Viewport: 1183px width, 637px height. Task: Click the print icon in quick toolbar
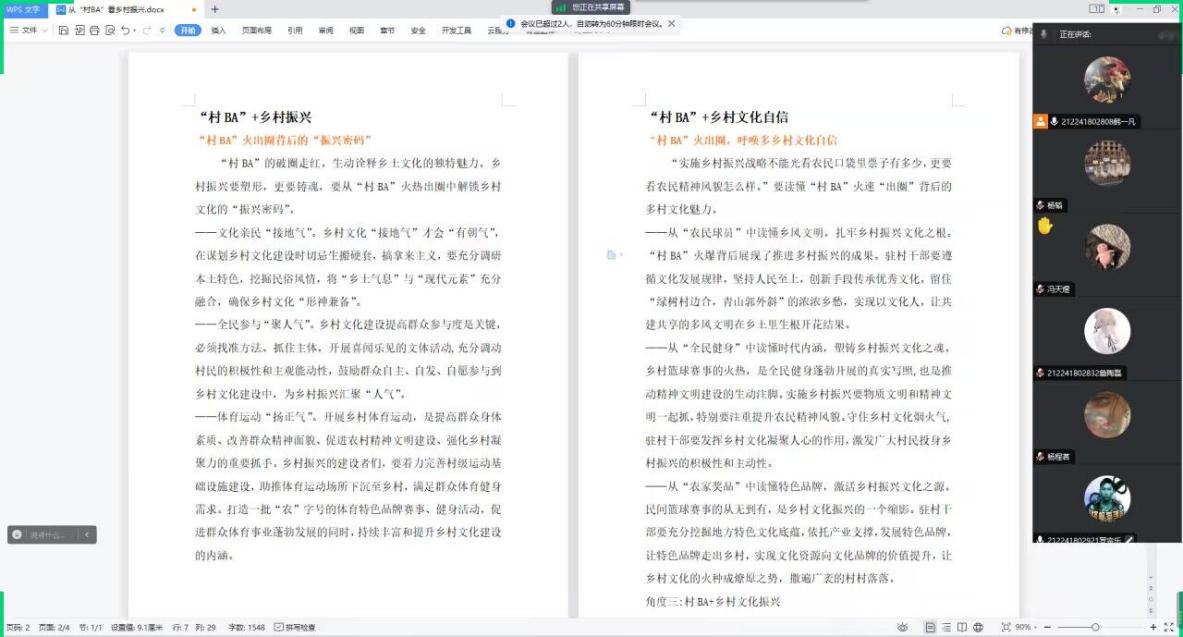(95, 30)
